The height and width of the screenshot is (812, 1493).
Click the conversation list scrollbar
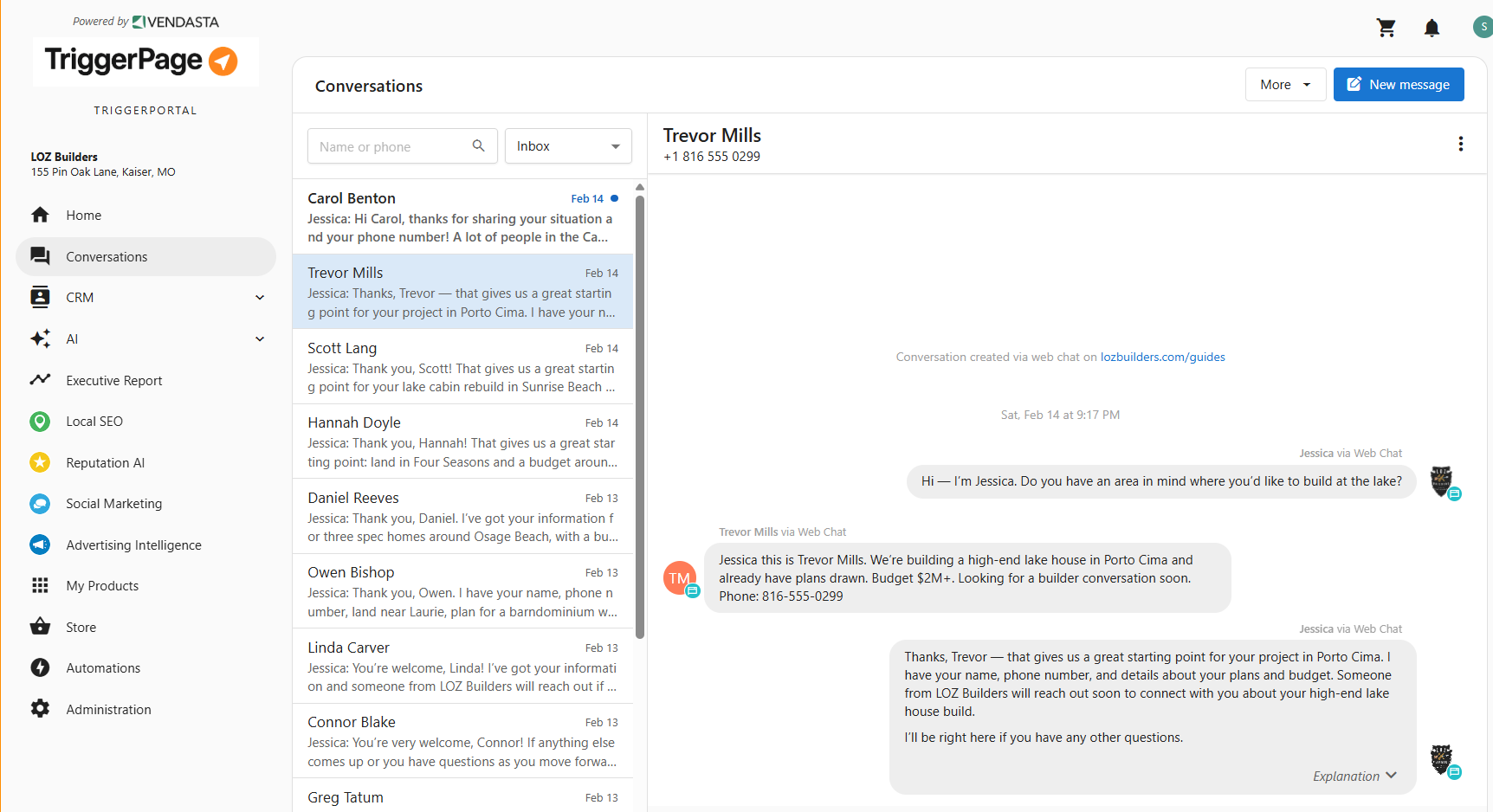tap(640, 417)
